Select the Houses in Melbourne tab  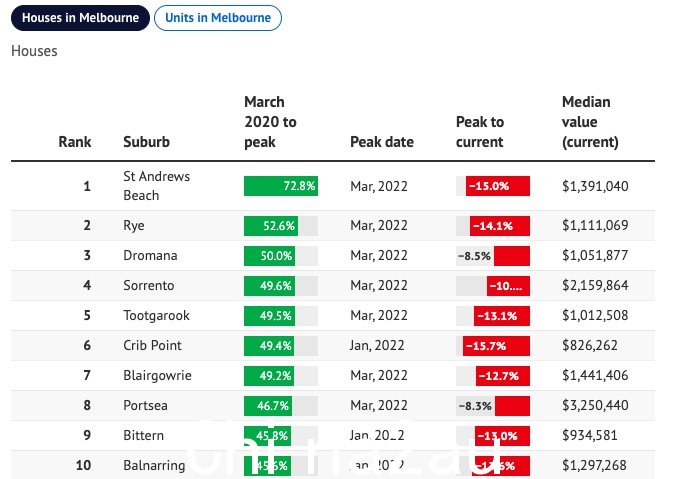tap(80, 18)
